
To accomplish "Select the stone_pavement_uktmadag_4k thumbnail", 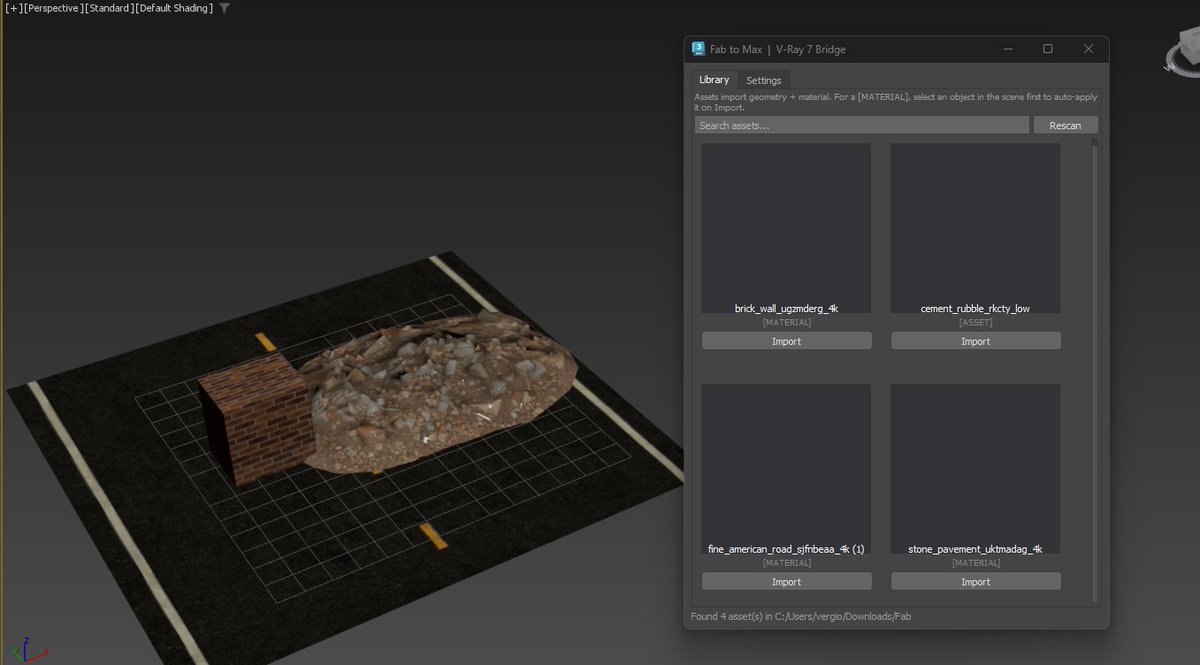I will pyautogui.click(x=975, y=468).
